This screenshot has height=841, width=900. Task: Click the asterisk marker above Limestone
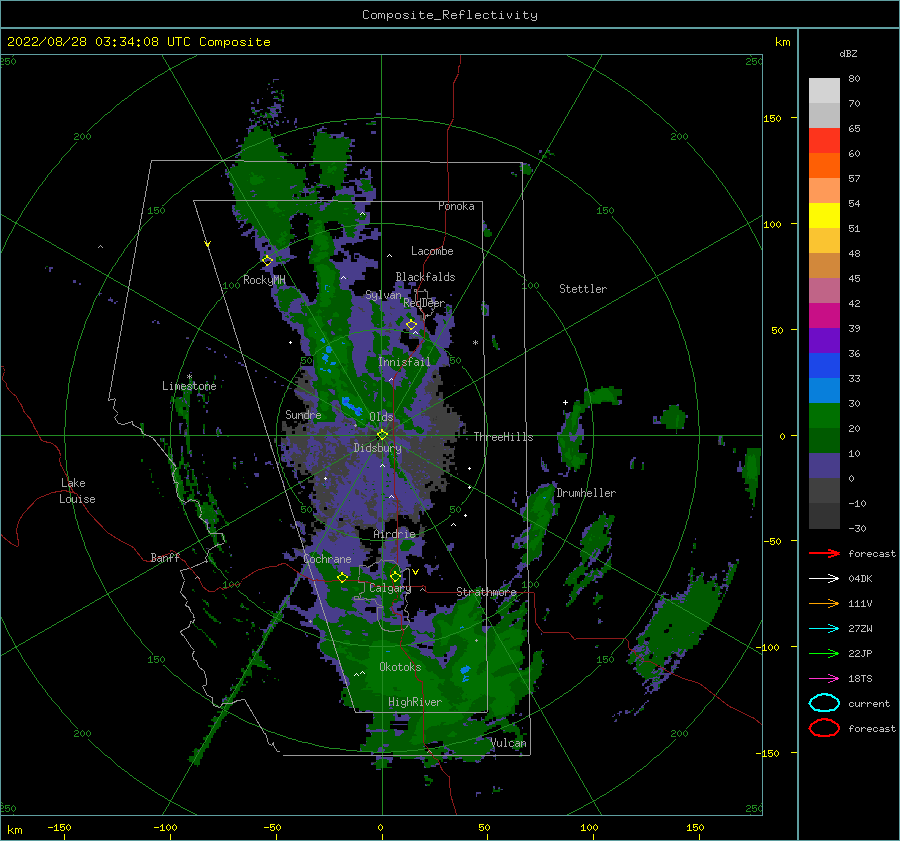(x=189, y=377)
